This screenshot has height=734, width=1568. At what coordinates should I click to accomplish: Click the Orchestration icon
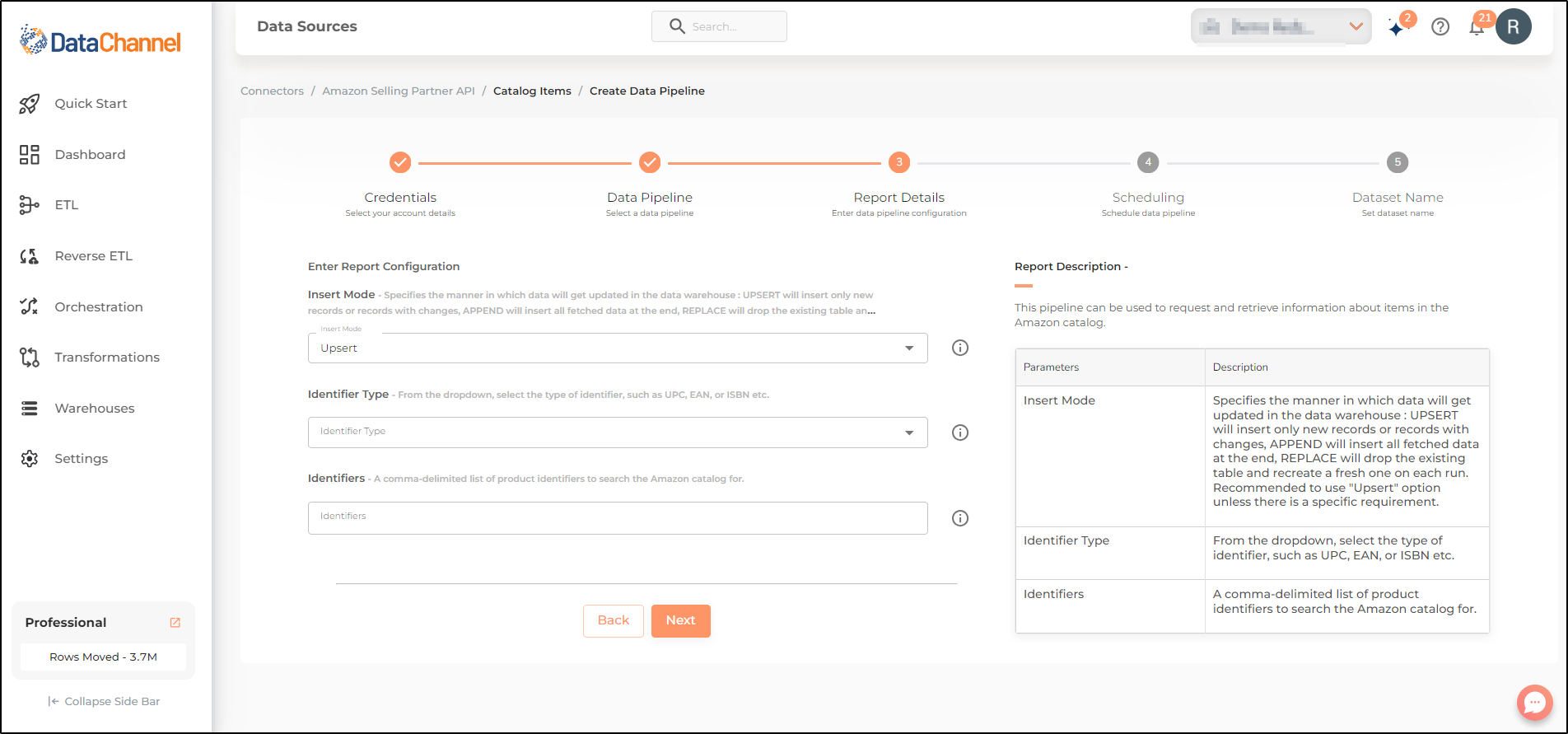(30, 306)
